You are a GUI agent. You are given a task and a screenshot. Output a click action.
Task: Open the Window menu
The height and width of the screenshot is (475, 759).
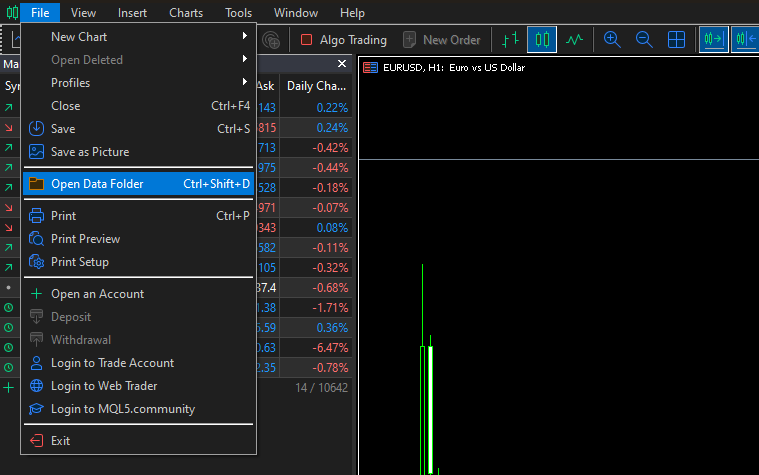click(296, 13)
